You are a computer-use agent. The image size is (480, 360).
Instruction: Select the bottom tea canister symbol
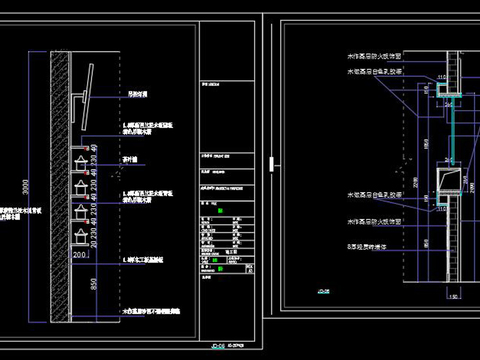pos(81,236)
